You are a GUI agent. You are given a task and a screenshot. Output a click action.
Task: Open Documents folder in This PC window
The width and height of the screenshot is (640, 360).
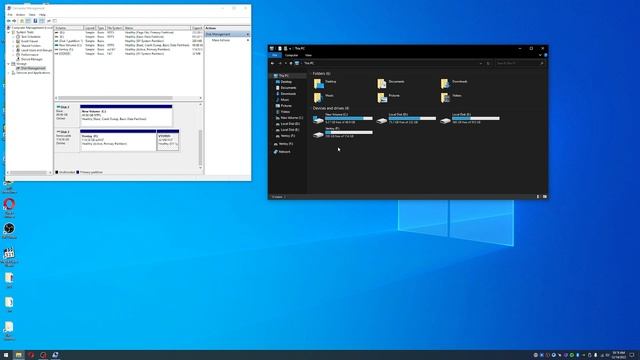[x=391, y=83]
